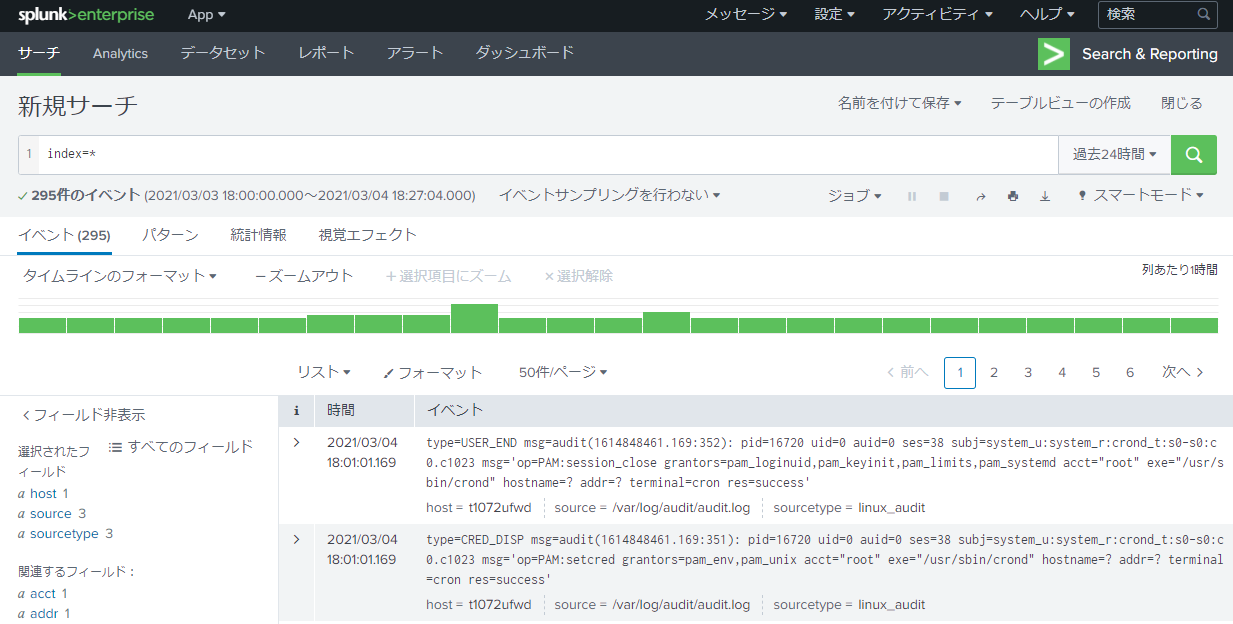Viewport: 1233px width, 624px height.
Task: Go to results page 5
Action: (x=1096, y=372)
